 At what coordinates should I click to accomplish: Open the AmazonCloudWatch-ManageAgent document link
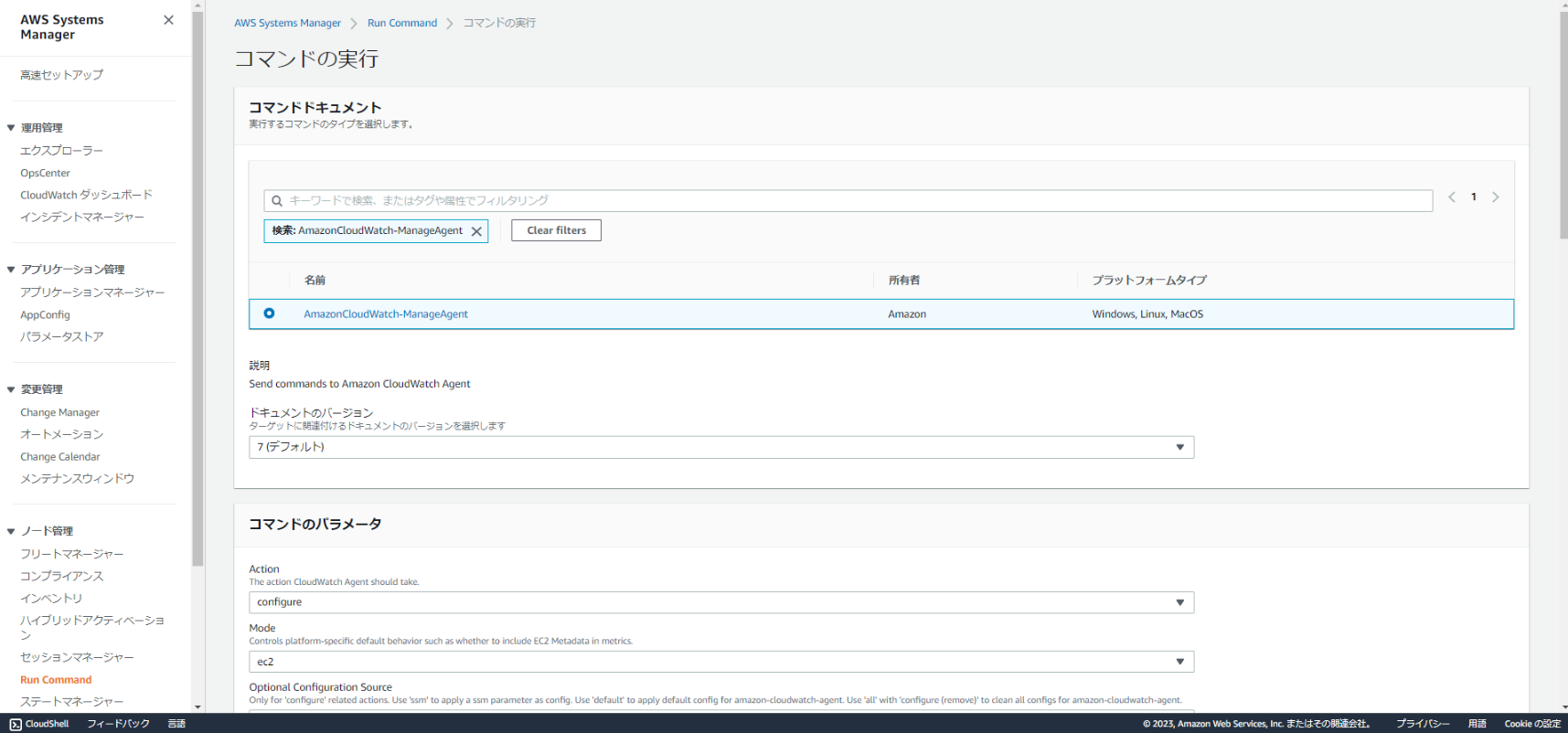click(386, 314)
